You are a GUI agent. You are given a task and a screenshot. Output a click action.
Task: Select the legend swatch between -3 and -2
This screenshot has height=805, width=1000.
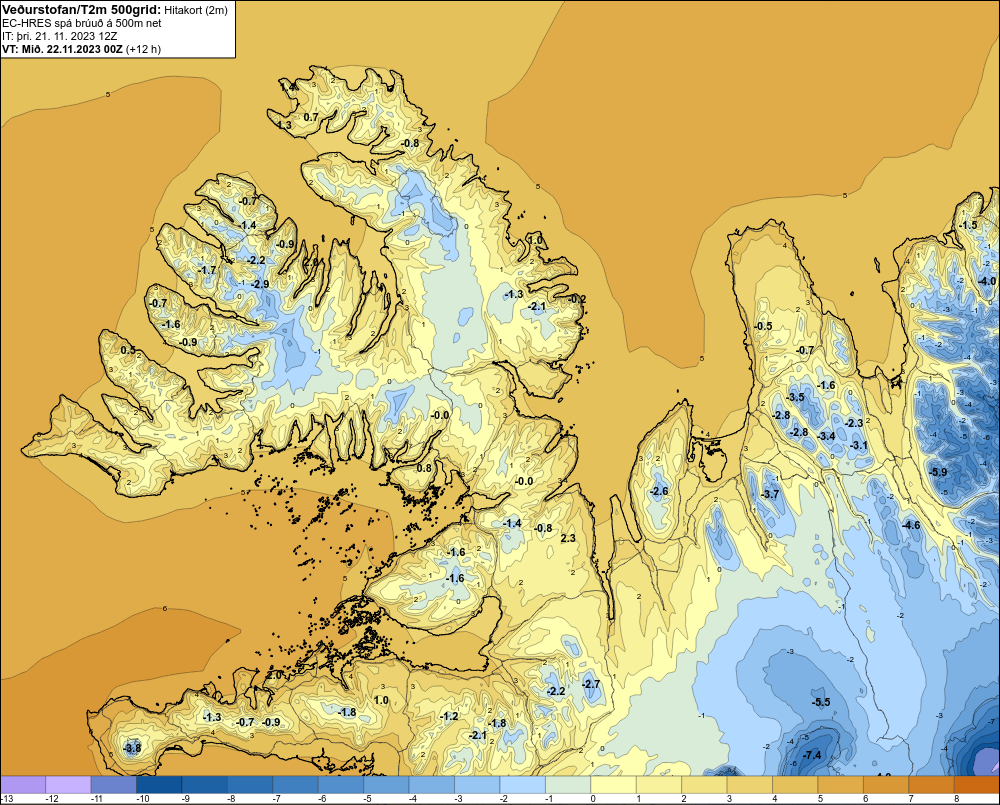(477, 784)
